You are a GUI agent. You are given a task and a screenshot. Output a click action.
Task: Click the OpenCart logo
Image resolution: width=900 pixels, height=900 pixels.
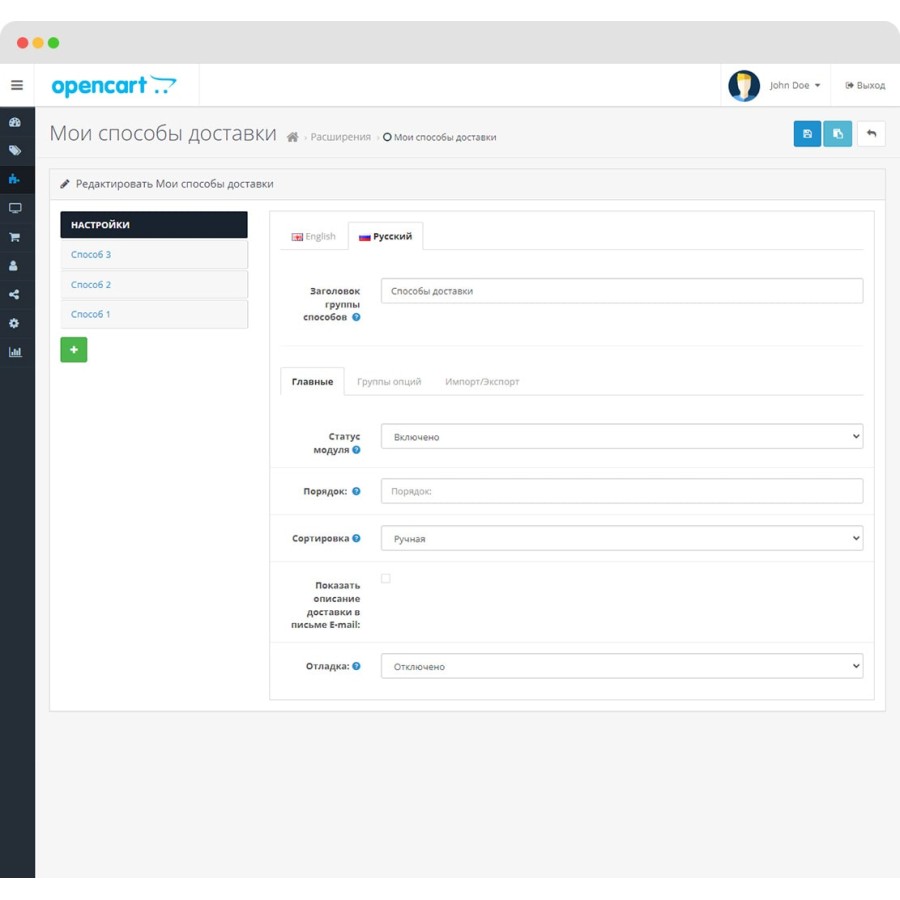click(x=114, y=86)
